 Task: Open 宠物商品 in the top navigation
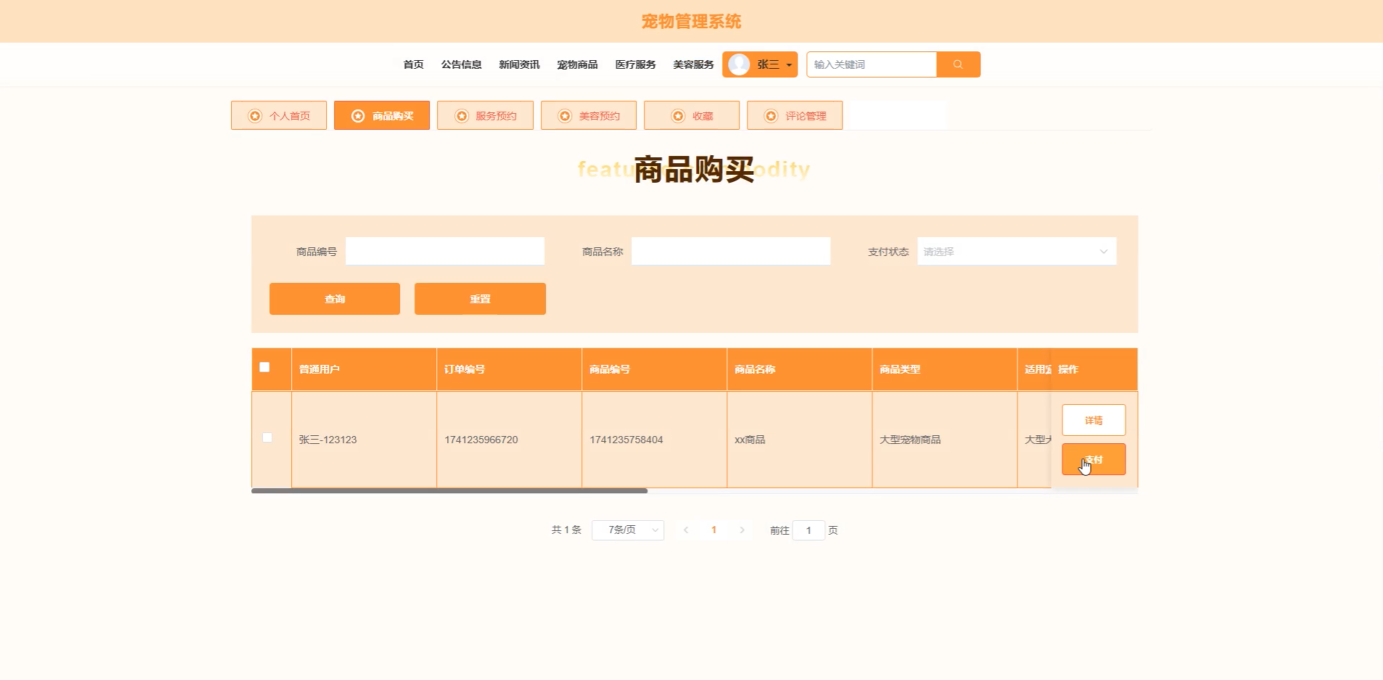(x=577, y=64)
